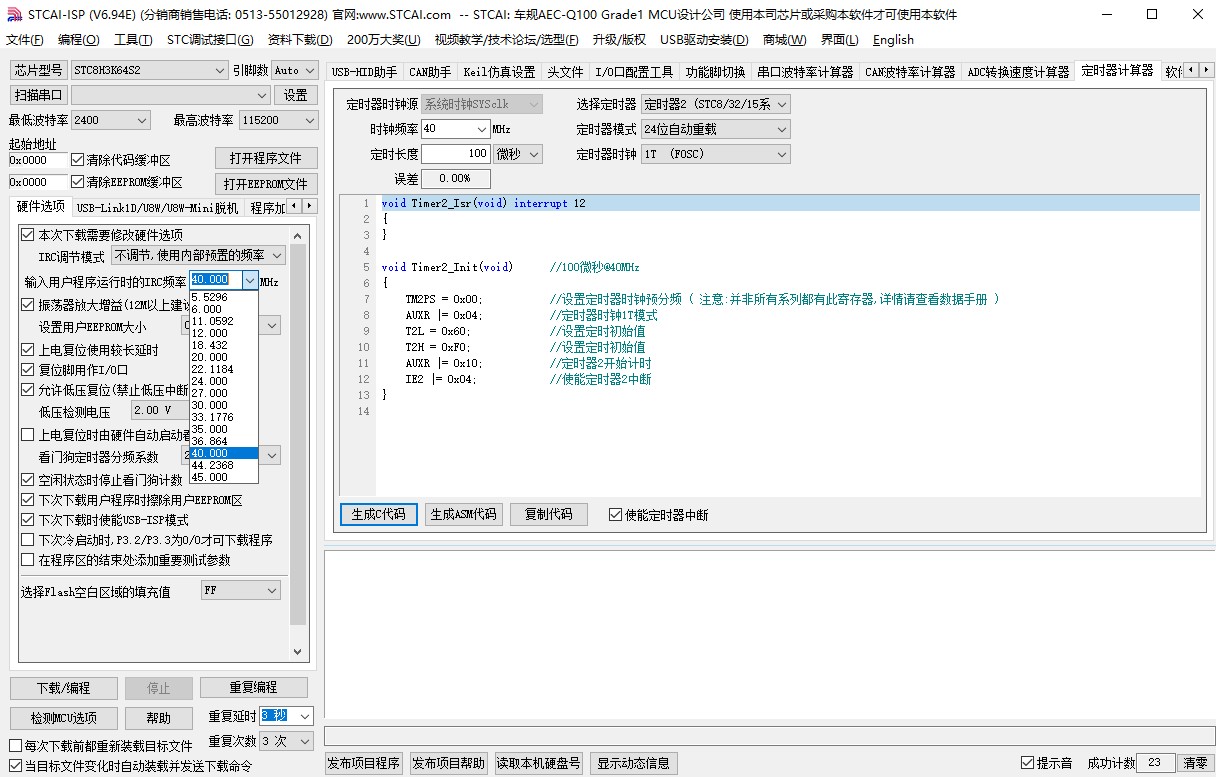Switch to the USB-Link1D/U8W/U8W-Mini脱机 tab
The width and height of the screenshot is (1216, 777).
pyautogui.click(x=157, y=208)
